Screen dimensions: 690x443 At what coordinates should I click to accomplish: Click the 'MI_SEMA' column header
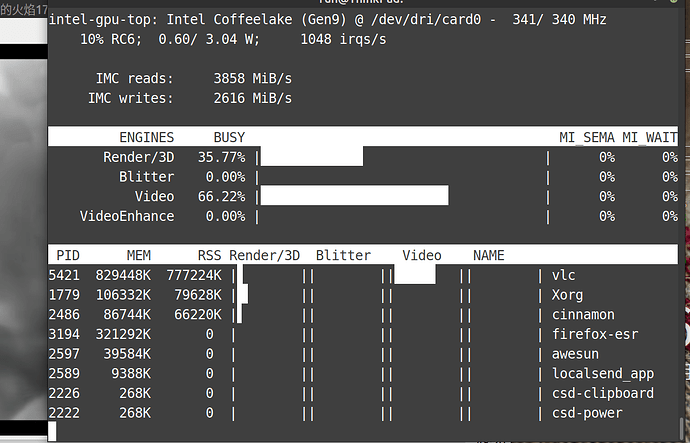click(x=587, y=138)
